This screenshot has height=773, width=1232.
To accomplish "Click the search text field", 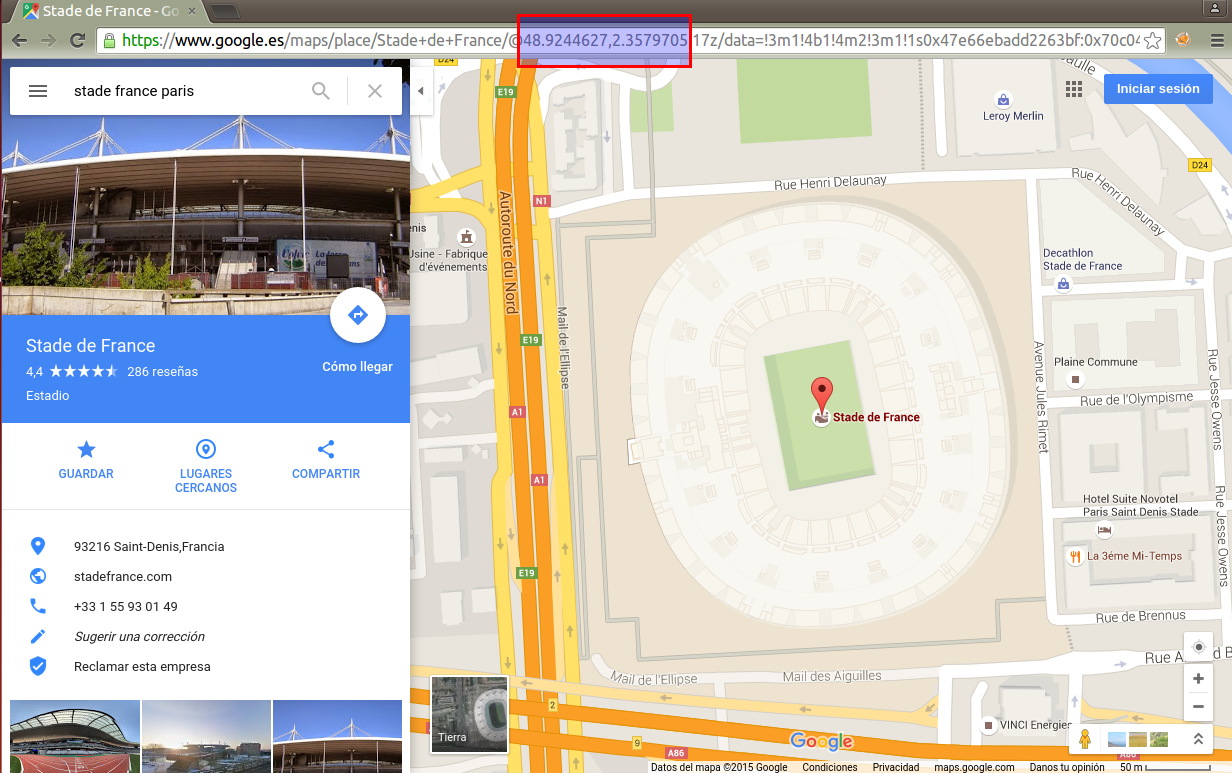I will [185, 91].
